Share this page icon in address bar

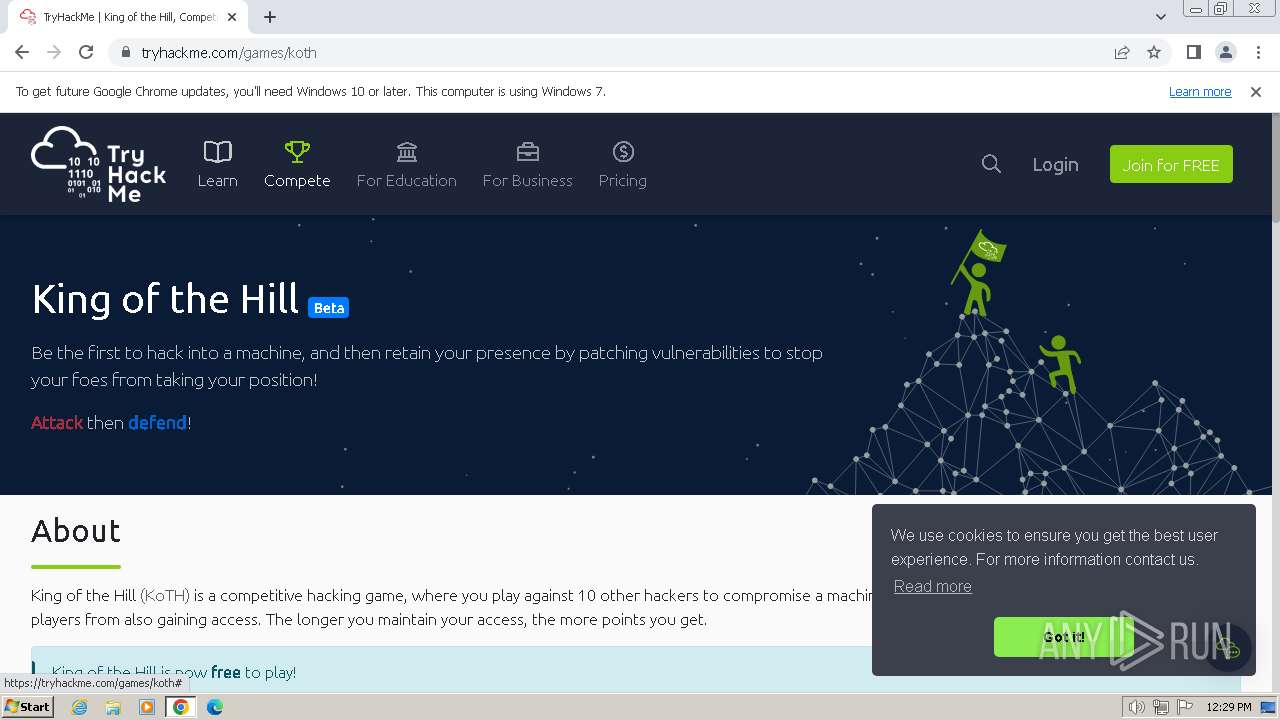[1122, 52]
